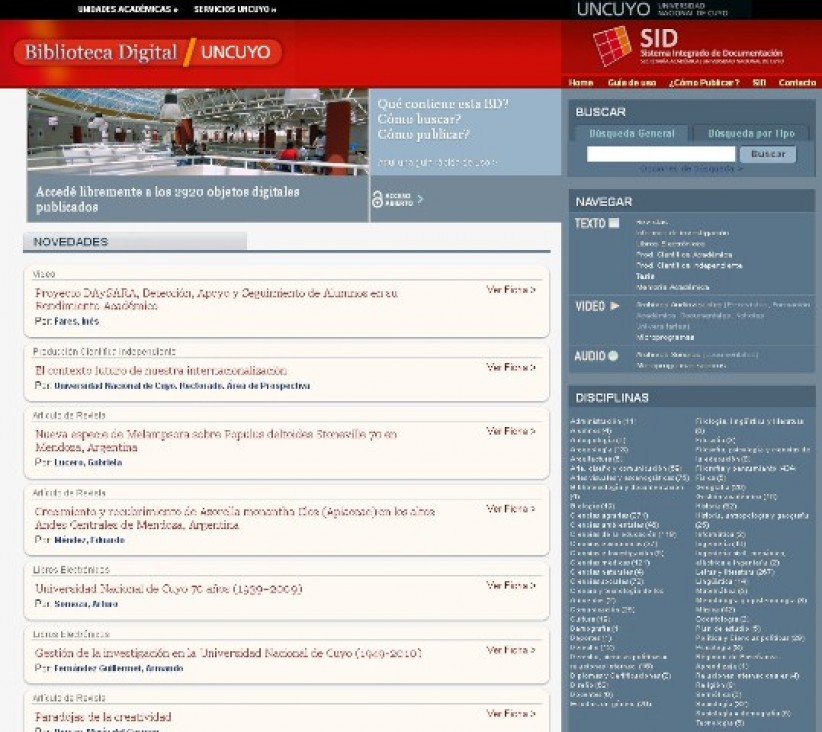Image resolution: width=822 pixels, height=732 pixels.
Task: Open the Unidades Académicas dropdown menu
Action: click(x=127, y=9)
